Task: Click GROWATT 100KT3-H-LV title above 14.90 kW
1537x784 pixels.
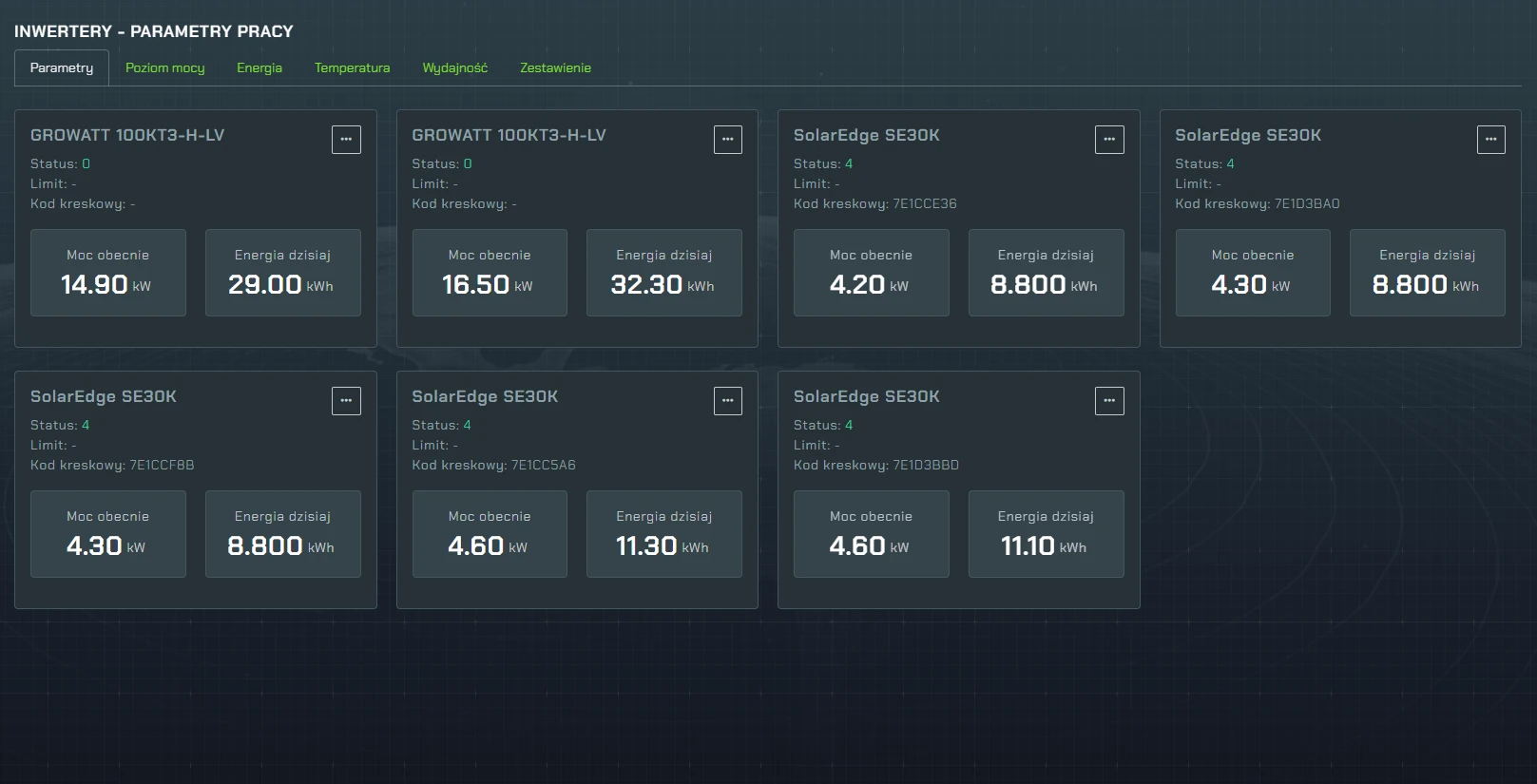Action: pos(127,135)
